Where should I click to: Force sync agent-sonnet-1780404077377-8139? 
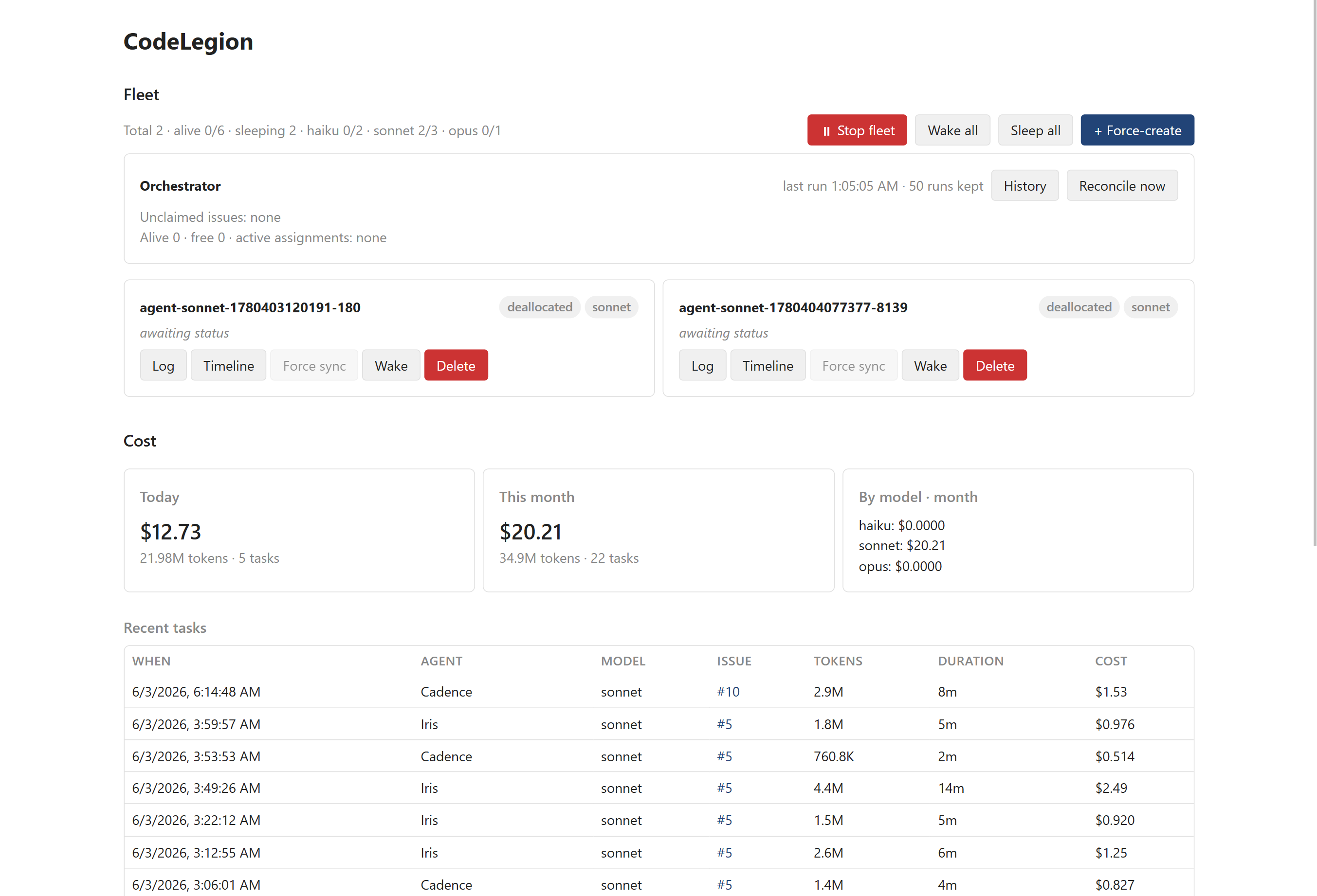pyautogui.click(x=854, y=365)
